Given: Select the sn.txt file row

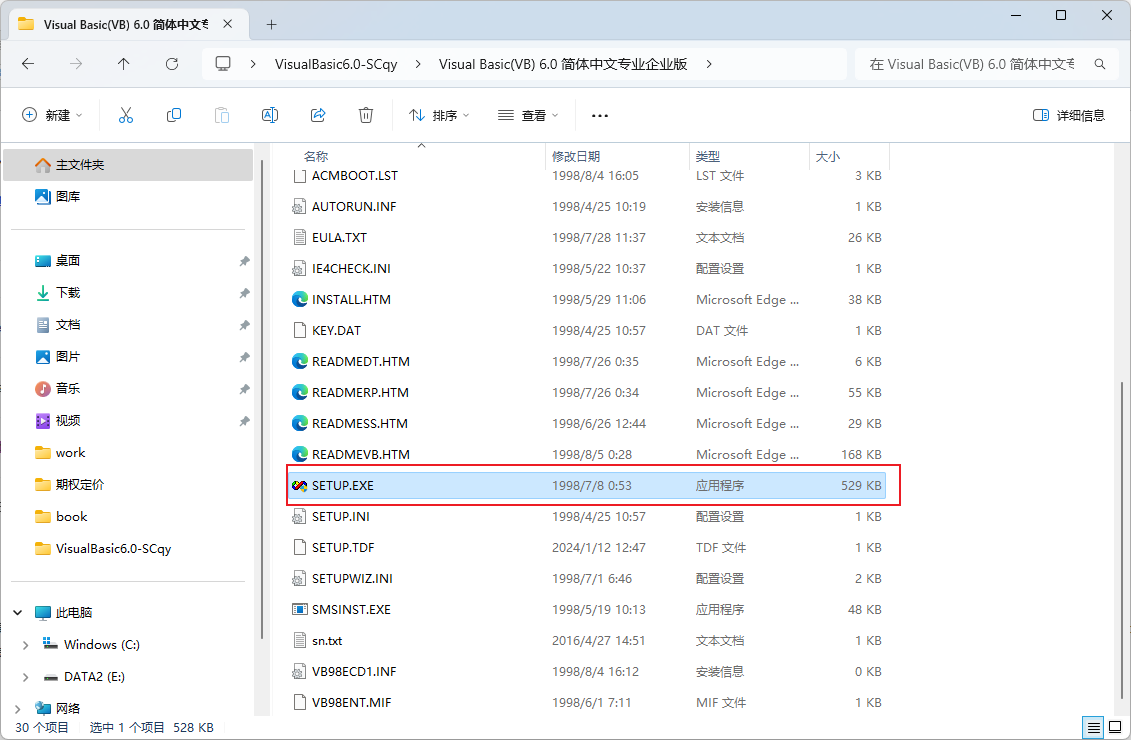Looking at the screenshot, I should click(x=587, y=640).
